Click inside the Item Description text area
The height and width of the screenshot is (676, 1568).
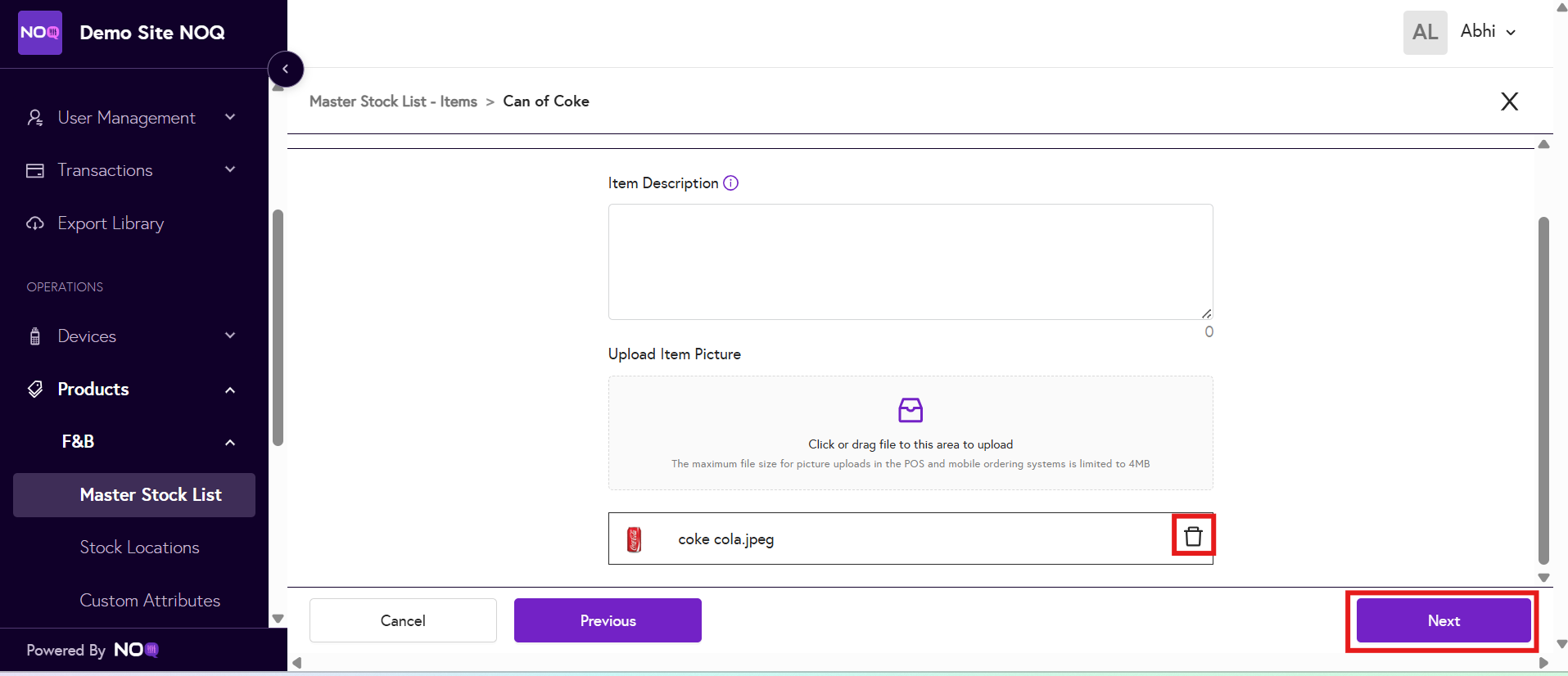(x=910, y=262)
